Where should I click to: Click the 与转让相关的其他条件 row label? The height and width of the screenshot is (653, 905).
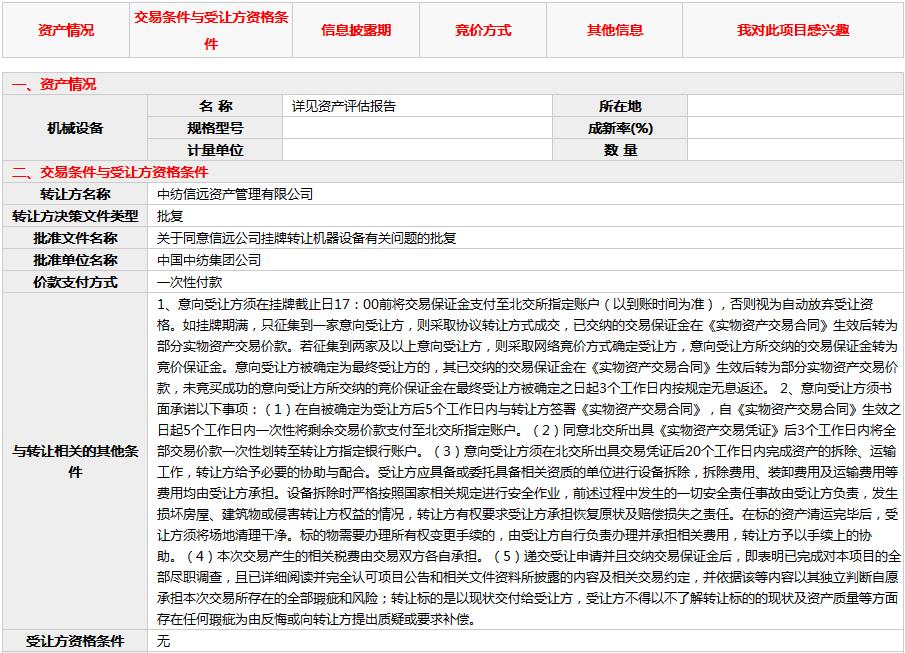(x=75, y=461)
